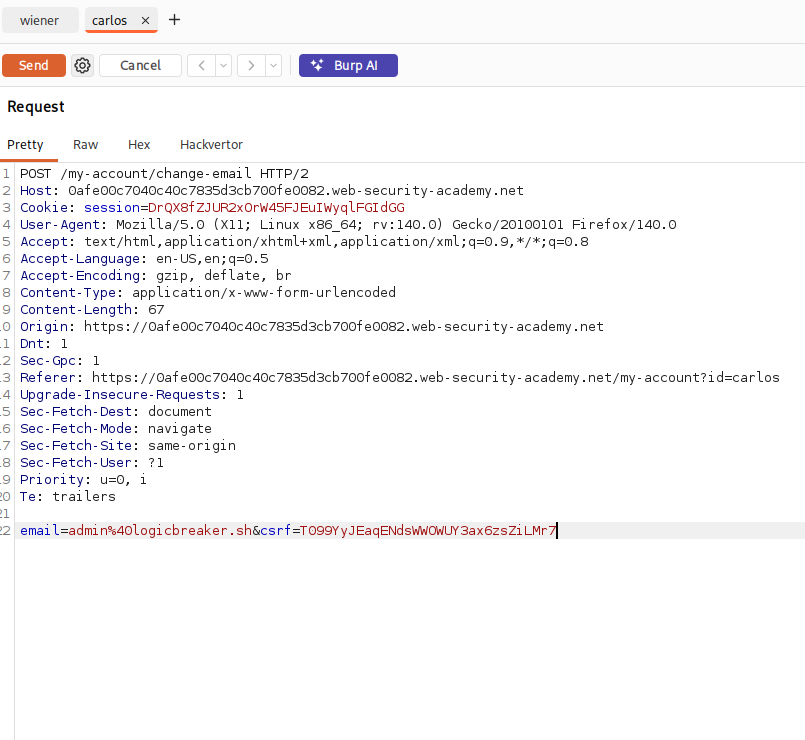Click the POST request line

click(x=164, y=174)
